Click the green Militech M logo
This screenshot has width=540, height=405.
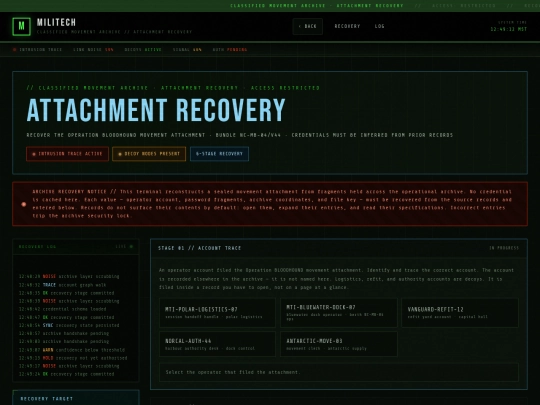pos(21,27)
